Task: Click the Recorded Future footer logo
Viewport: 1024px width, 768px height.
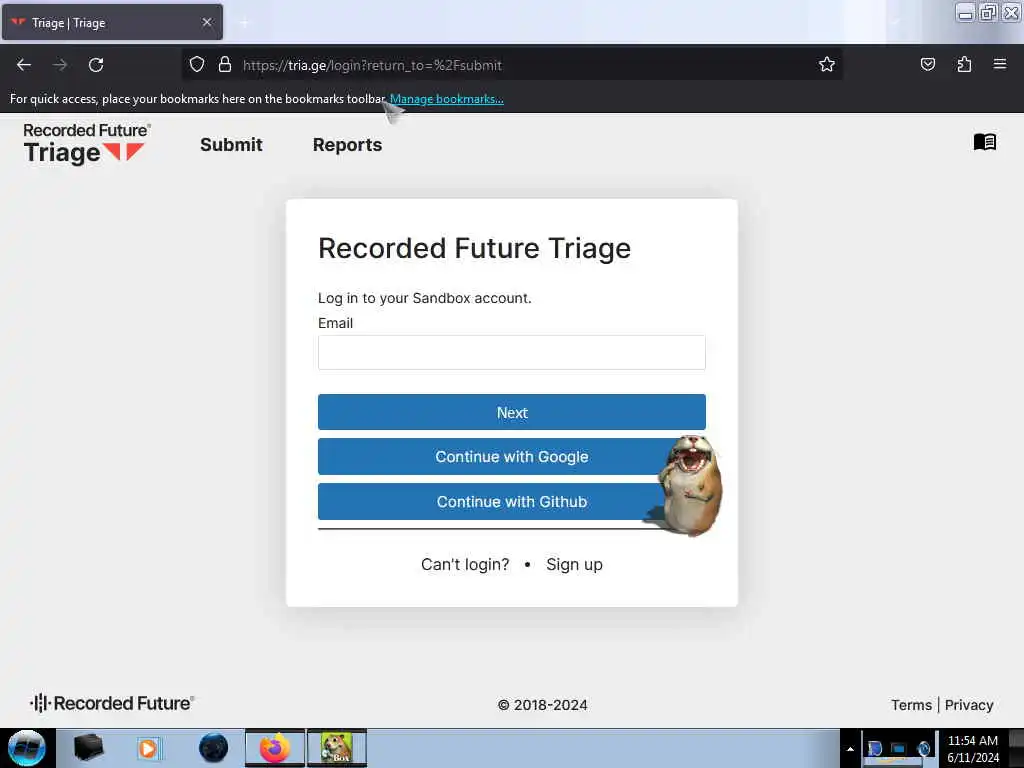Action: point(112,703)
